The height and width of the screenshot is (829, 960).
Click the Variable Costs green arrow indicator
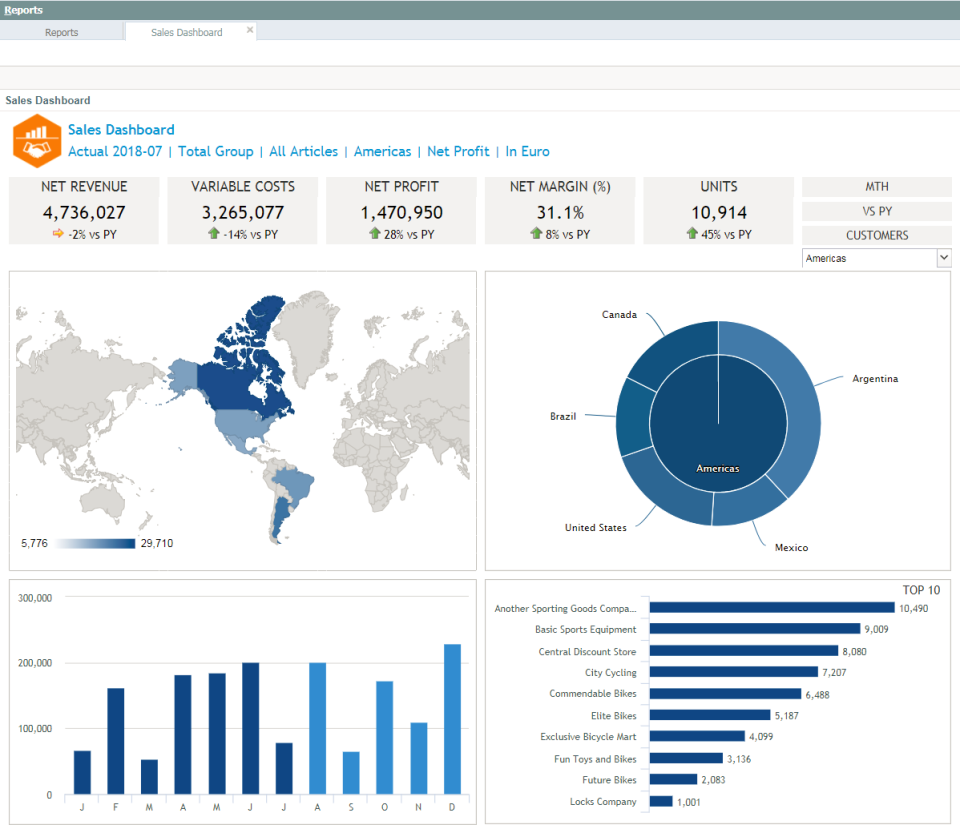pyautogui.click(x=214, y=234)
